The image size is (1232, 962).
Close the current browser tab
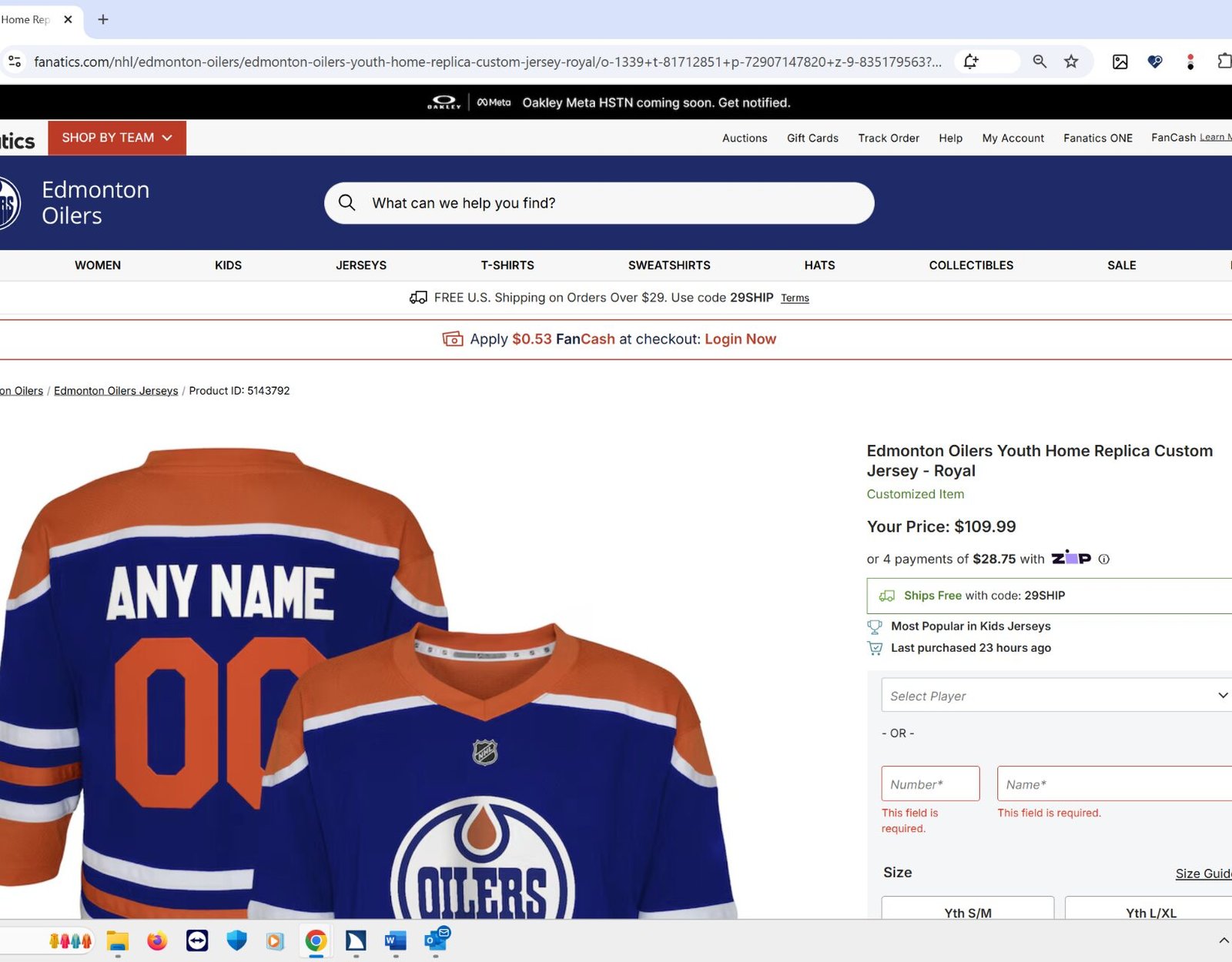(68, 19)
